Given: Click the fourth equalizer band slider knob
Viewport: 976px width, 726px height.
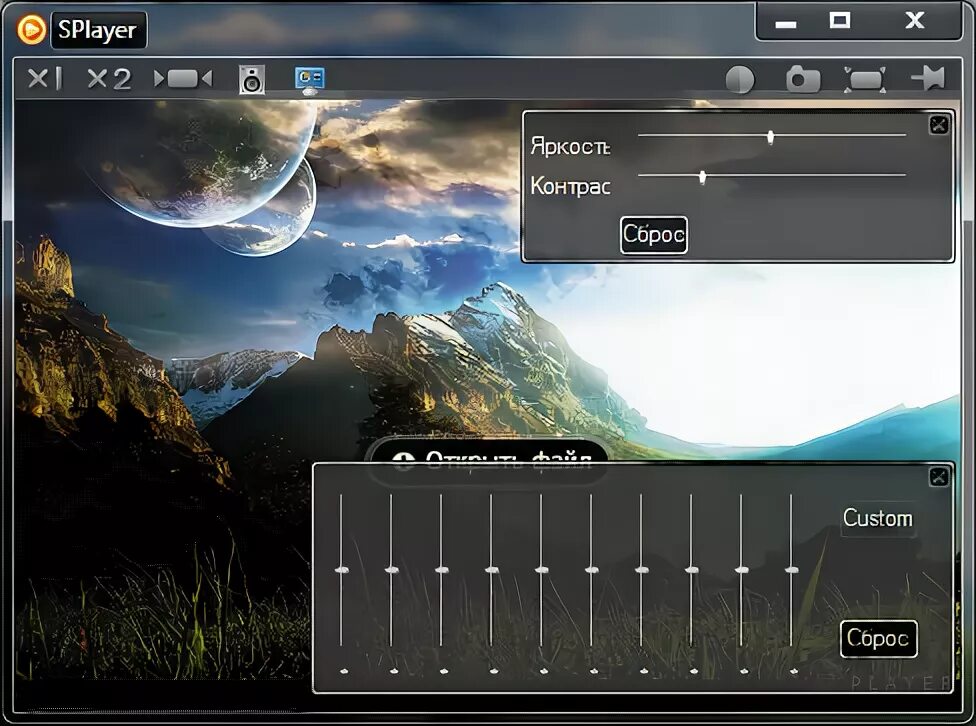Looking at the screenshot, I should point(492,570).
